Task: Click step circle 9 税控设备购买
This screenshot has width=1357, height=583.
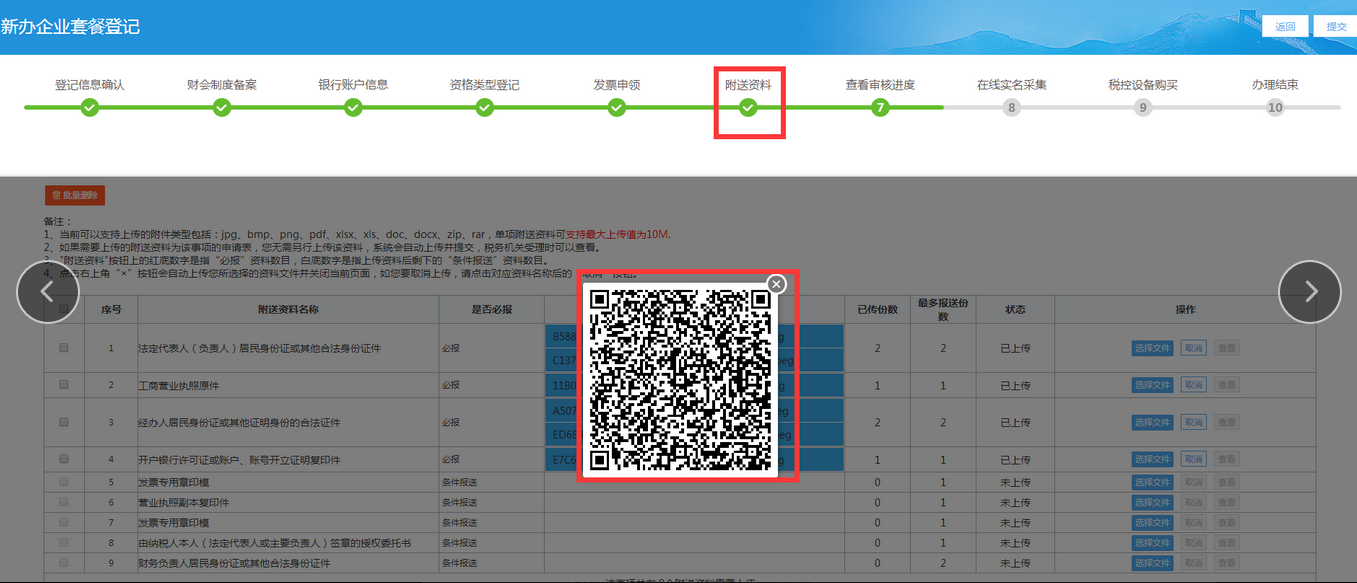Action: point(1143,107)
